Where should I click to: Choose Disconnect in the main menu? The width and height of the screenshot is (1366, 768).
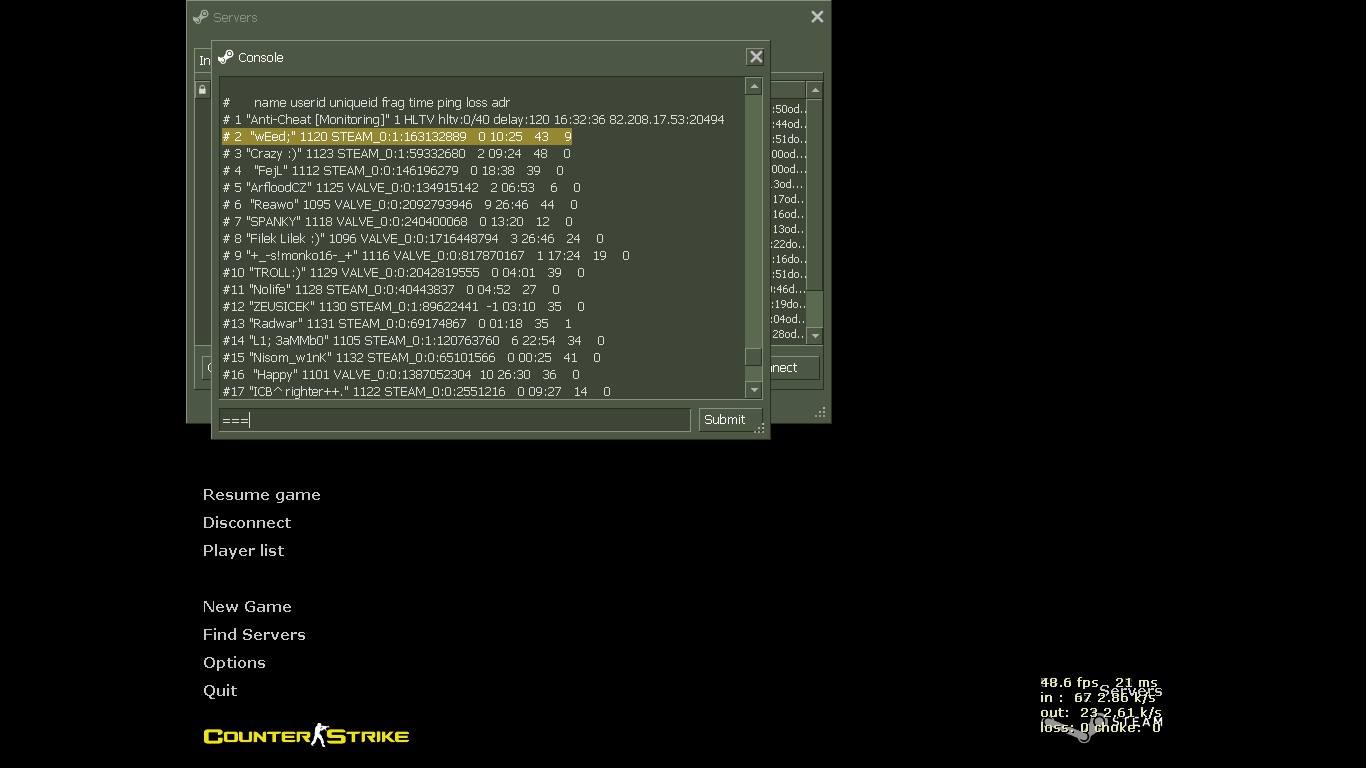click(247, 523)
